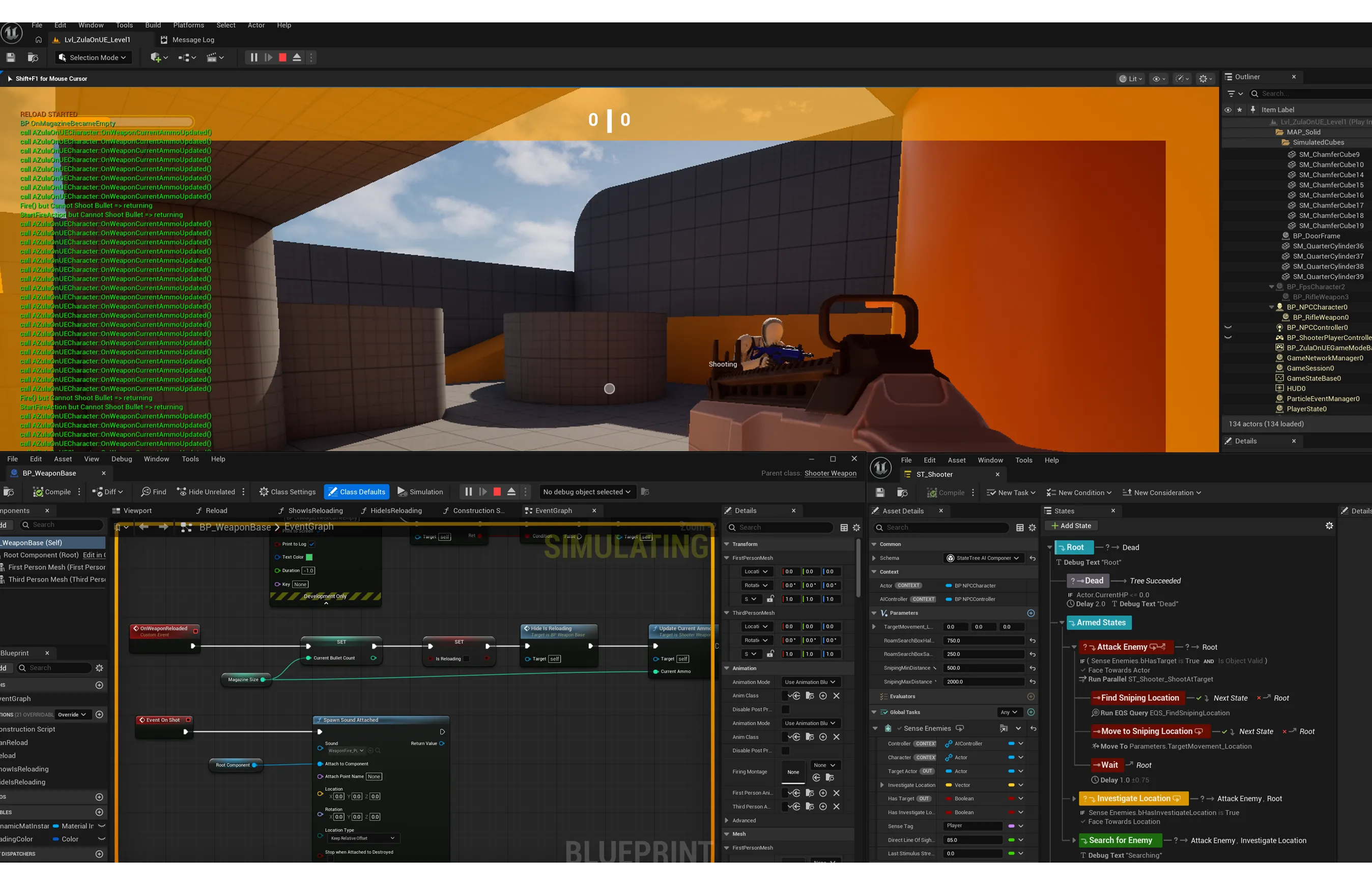
Task: Click Compile in BP_WeaponBase toolbar
Action: point(52,492)
